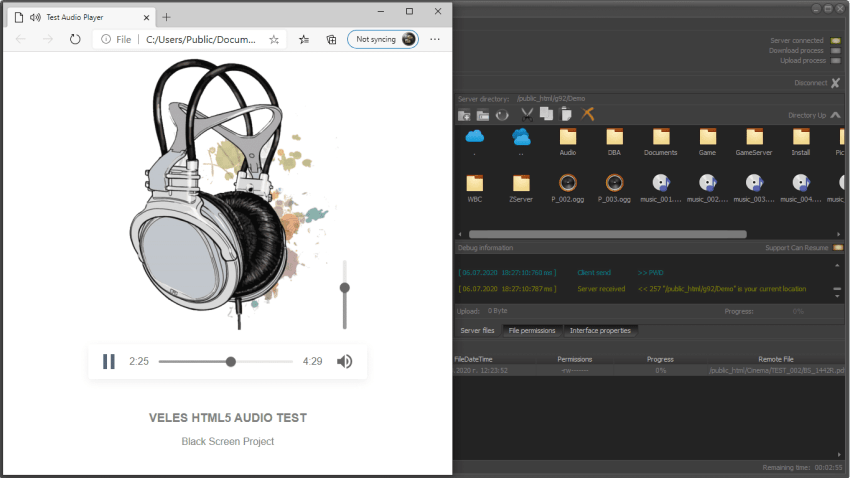Click the file list horizontal scrollbar
Screen dimensions: 850x478
point(608,235)
